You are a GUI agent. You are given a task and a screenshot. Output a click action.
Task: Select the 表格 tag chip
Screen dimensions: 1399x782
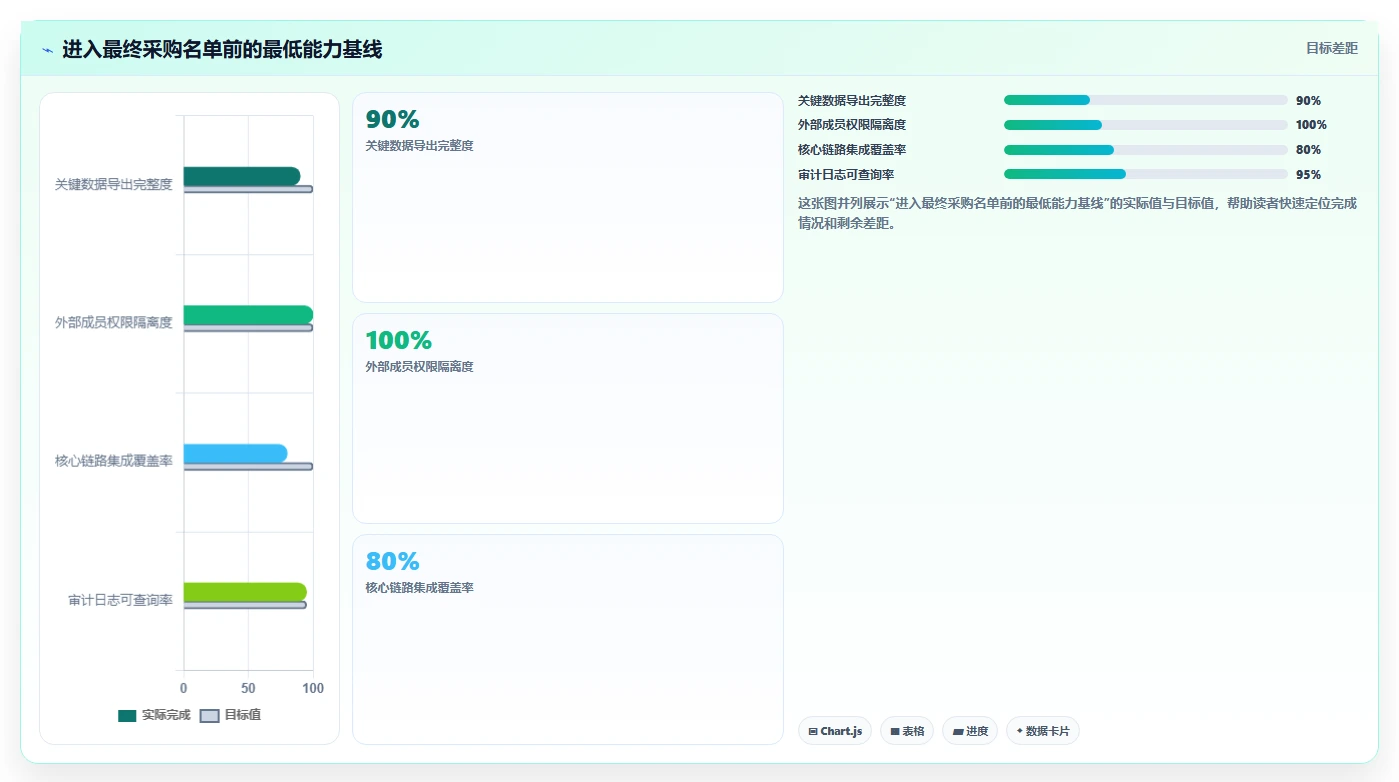[907, 731]
